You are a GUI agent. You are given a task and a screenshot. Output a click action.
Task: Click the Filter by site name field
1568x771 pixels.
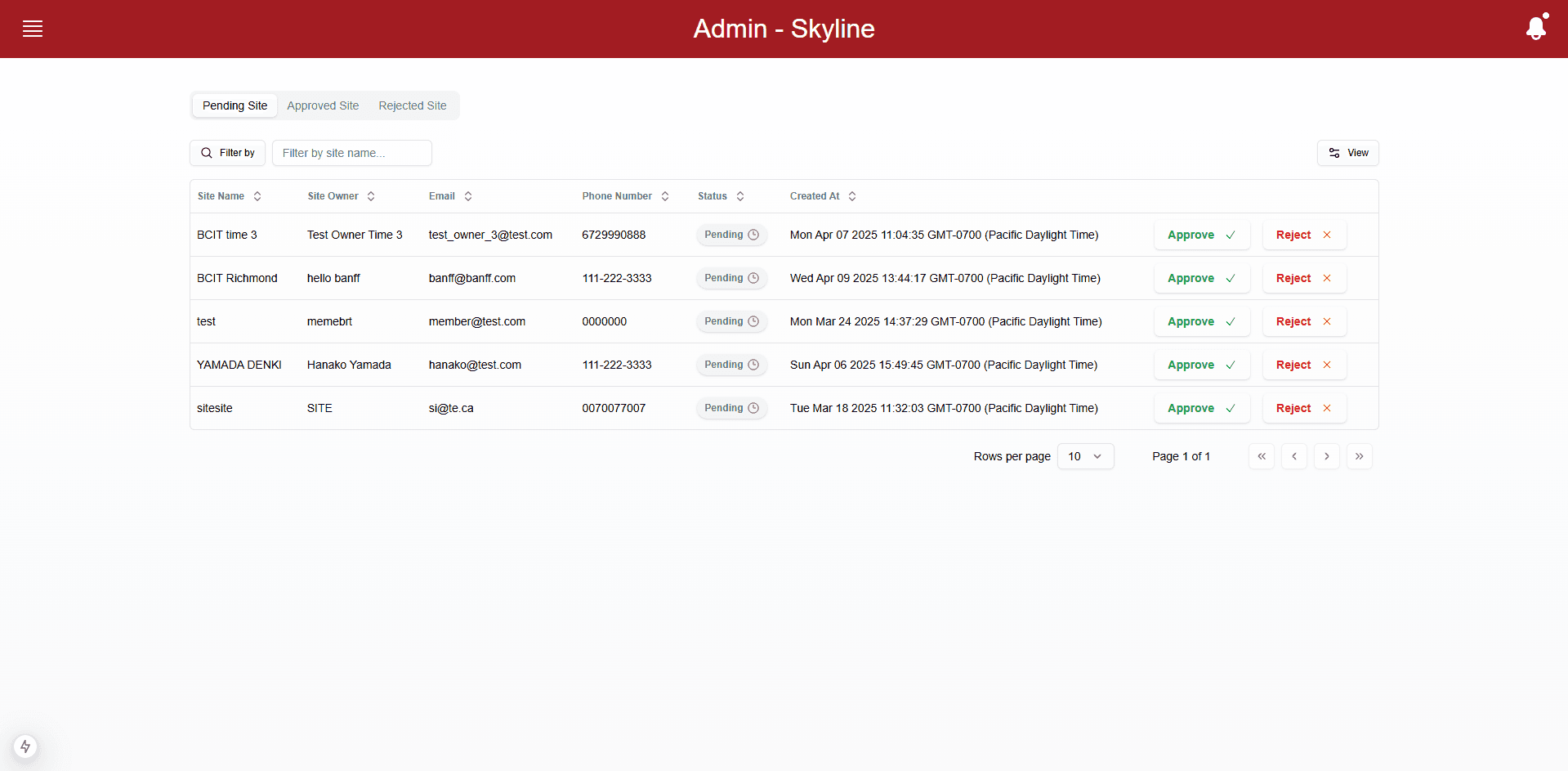click(x=351, y=153)
